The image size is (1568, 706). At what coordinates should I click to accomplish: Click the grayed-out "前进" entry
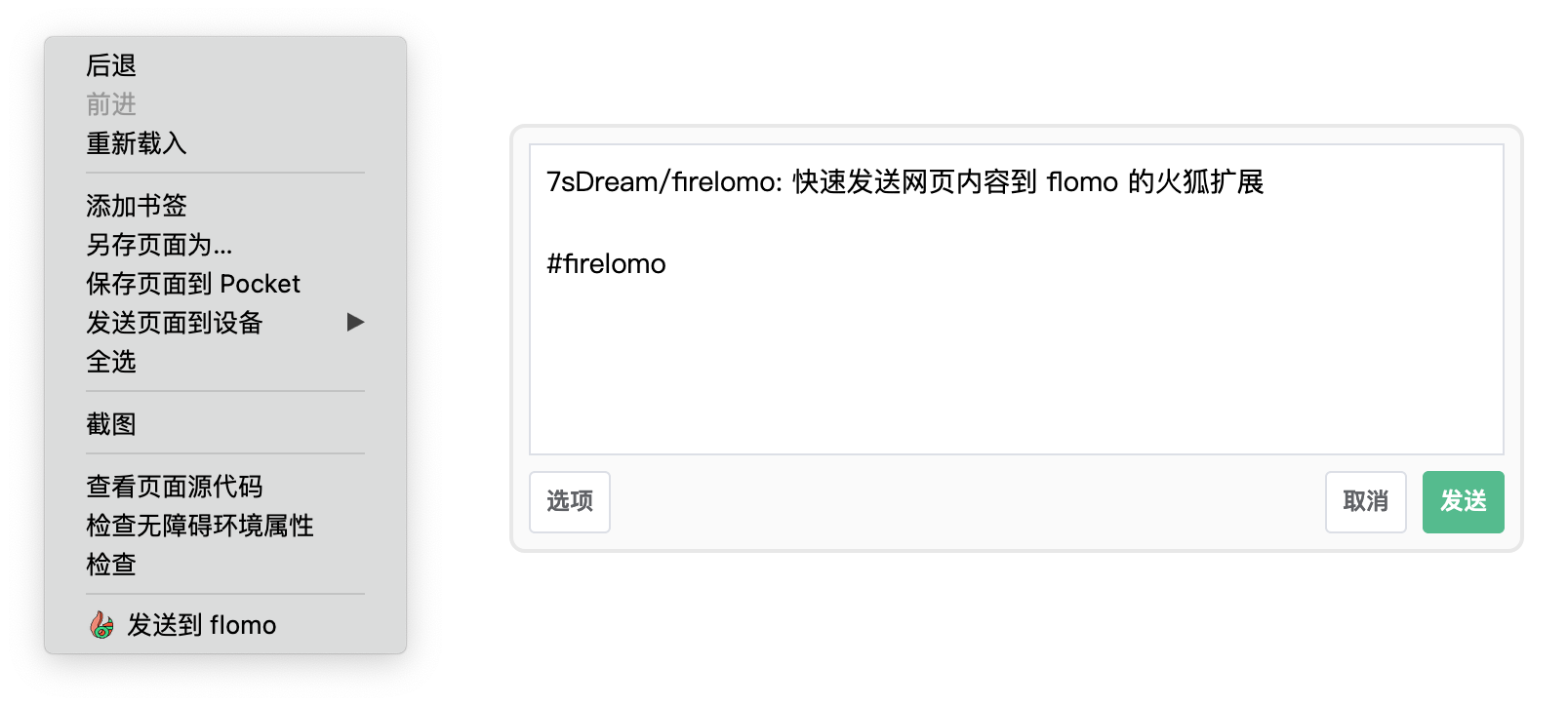click(109, 104)
